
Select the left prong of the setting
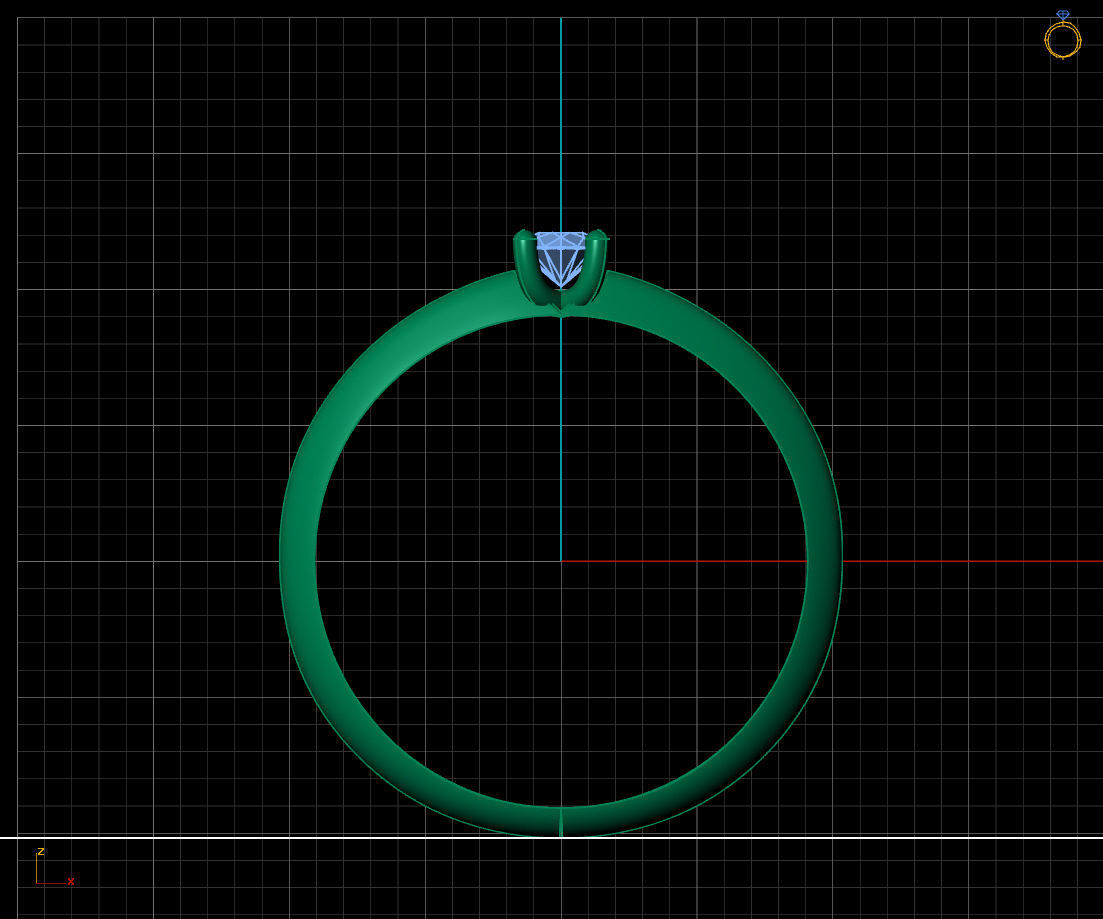point(526,267)
